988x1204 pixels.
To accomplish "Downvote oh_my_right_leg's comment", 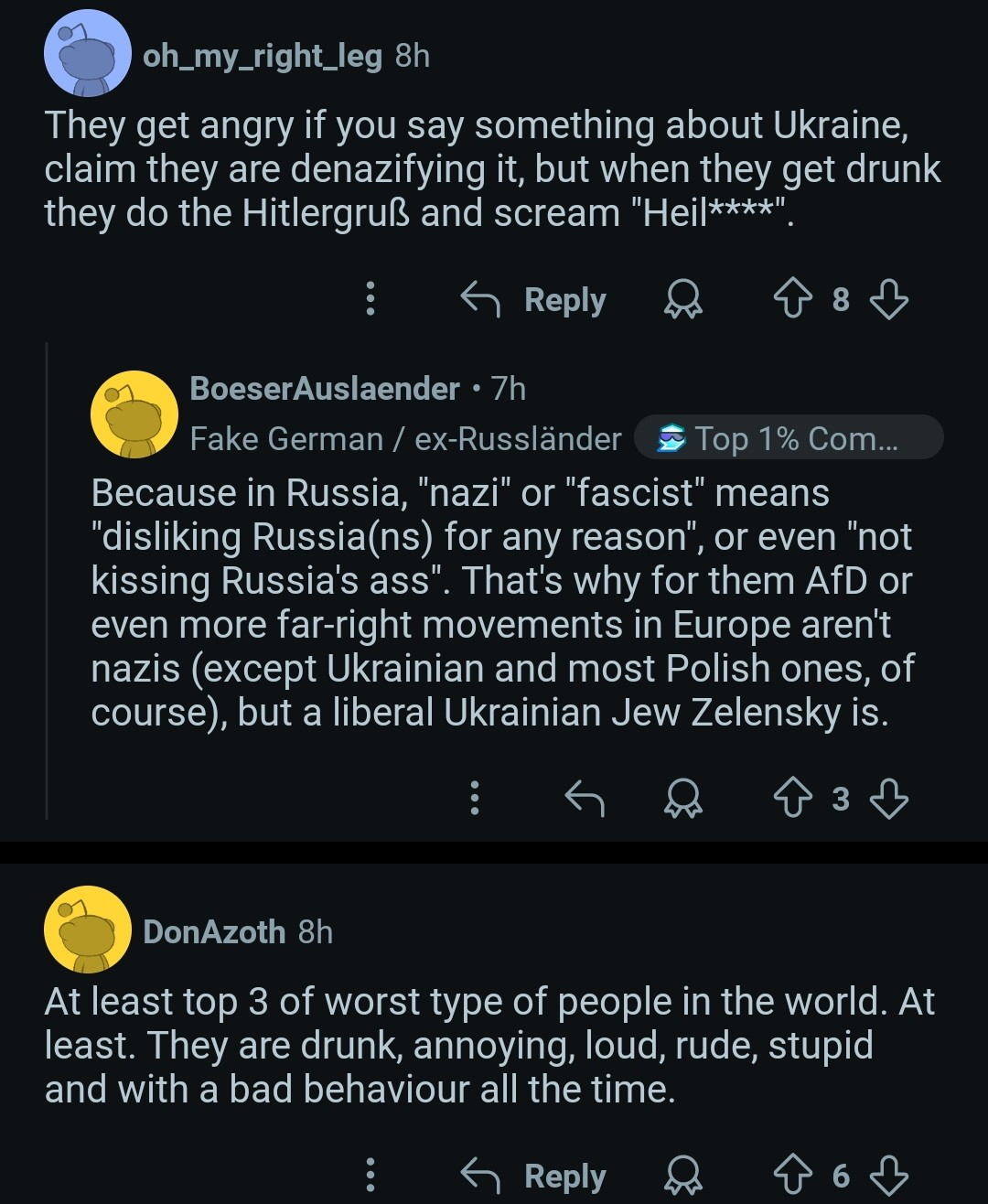I will tap(888, 298).
